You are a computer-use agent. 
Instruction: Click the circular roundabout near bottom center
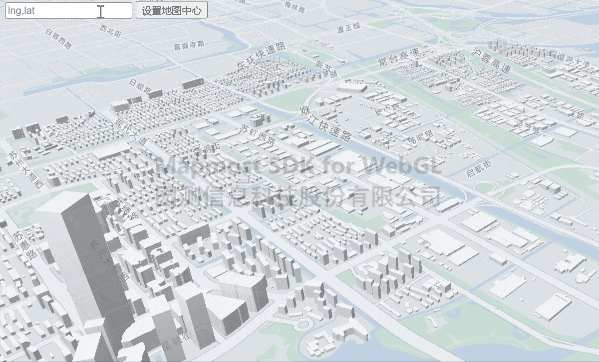(x=304, y=325)
